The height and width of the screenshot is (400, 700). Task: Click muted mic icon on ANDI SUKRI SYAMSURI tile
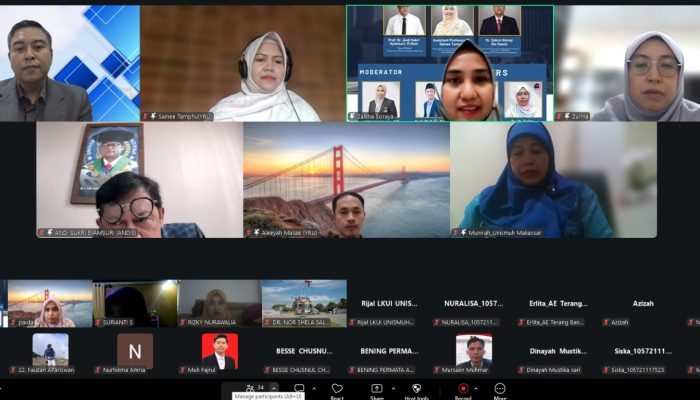pyautogui.click(x=42, y=233)
